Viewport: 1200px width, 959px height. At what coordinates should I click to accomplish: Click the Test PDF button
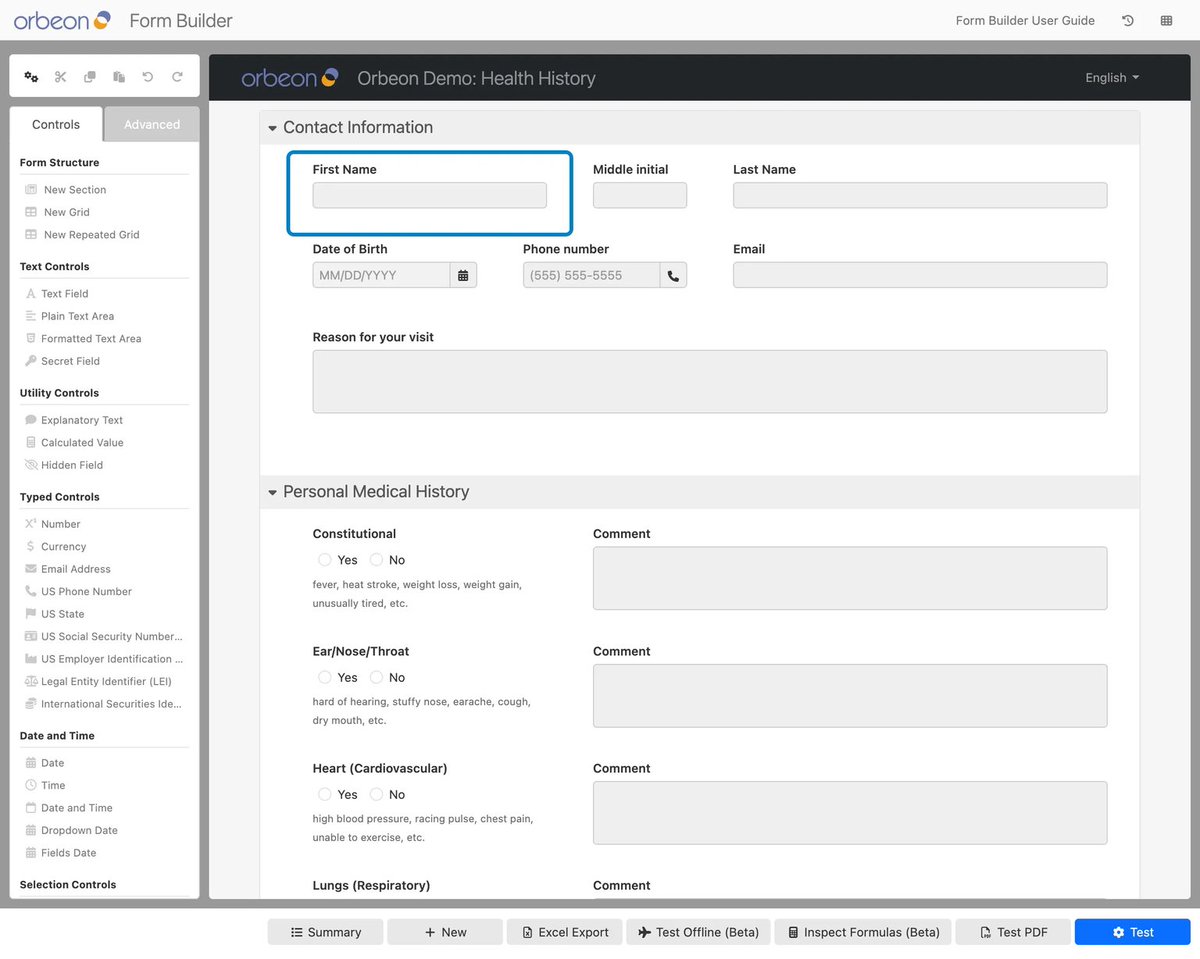[1013, 932]
